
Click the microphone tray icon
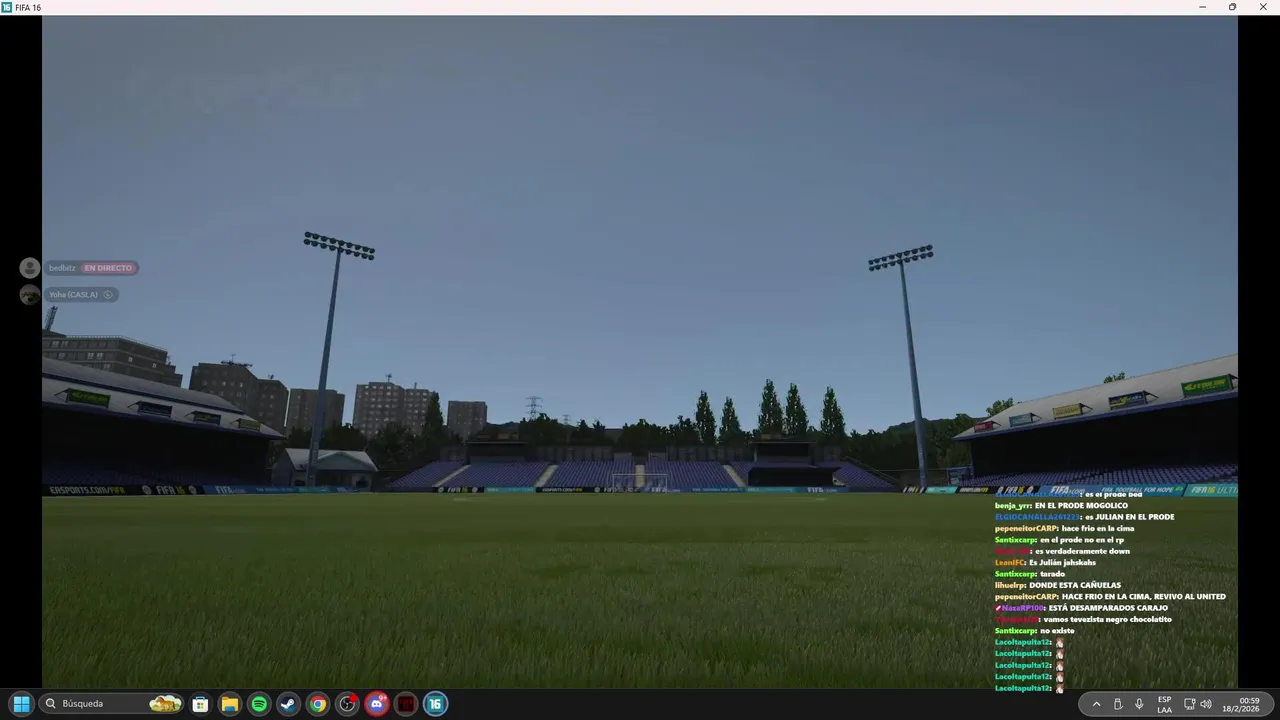(1139, 704)
